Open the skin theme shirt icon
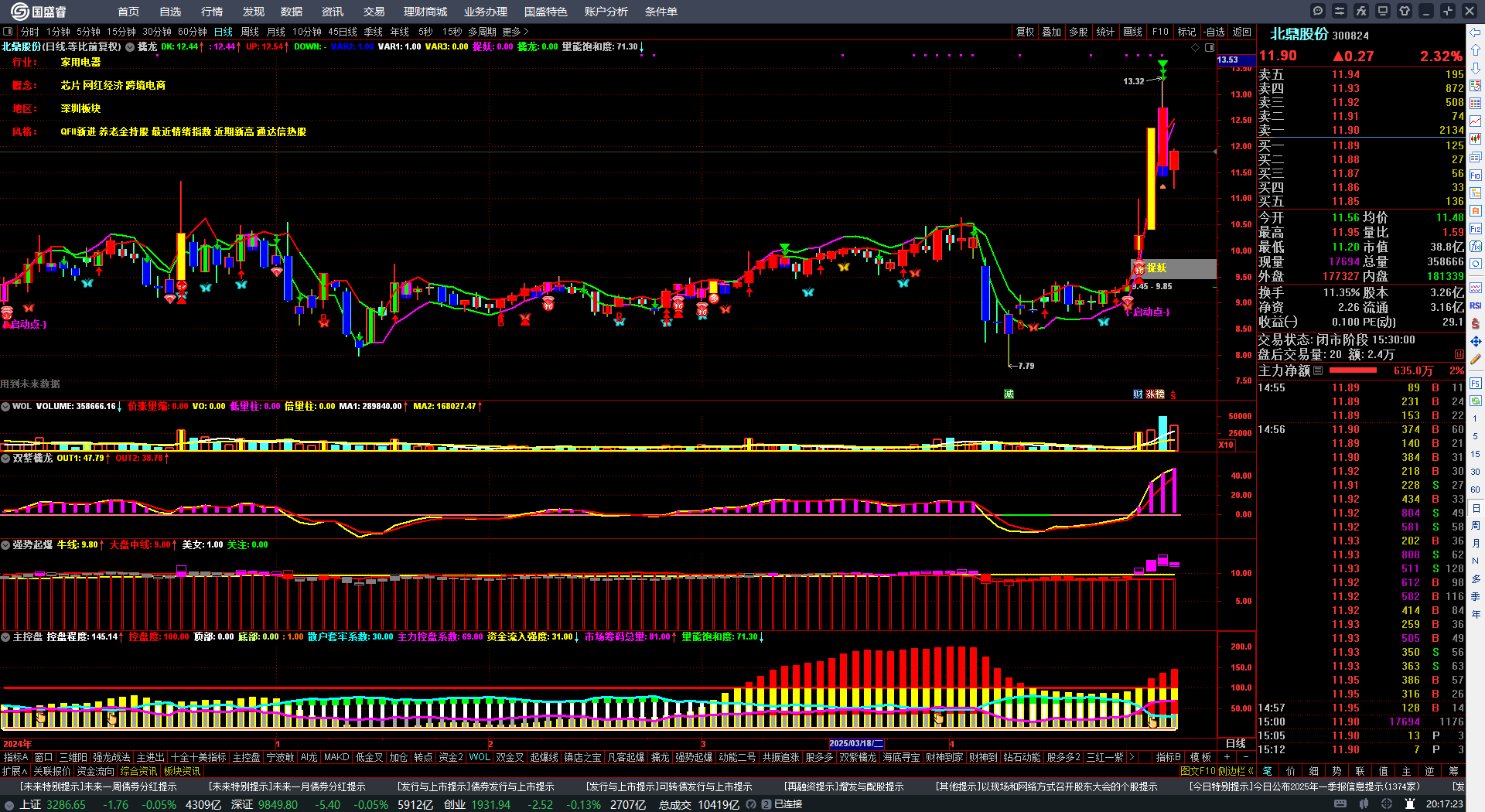The height and width of the screenshot is (812, 1485). (x=1405, y=11)
